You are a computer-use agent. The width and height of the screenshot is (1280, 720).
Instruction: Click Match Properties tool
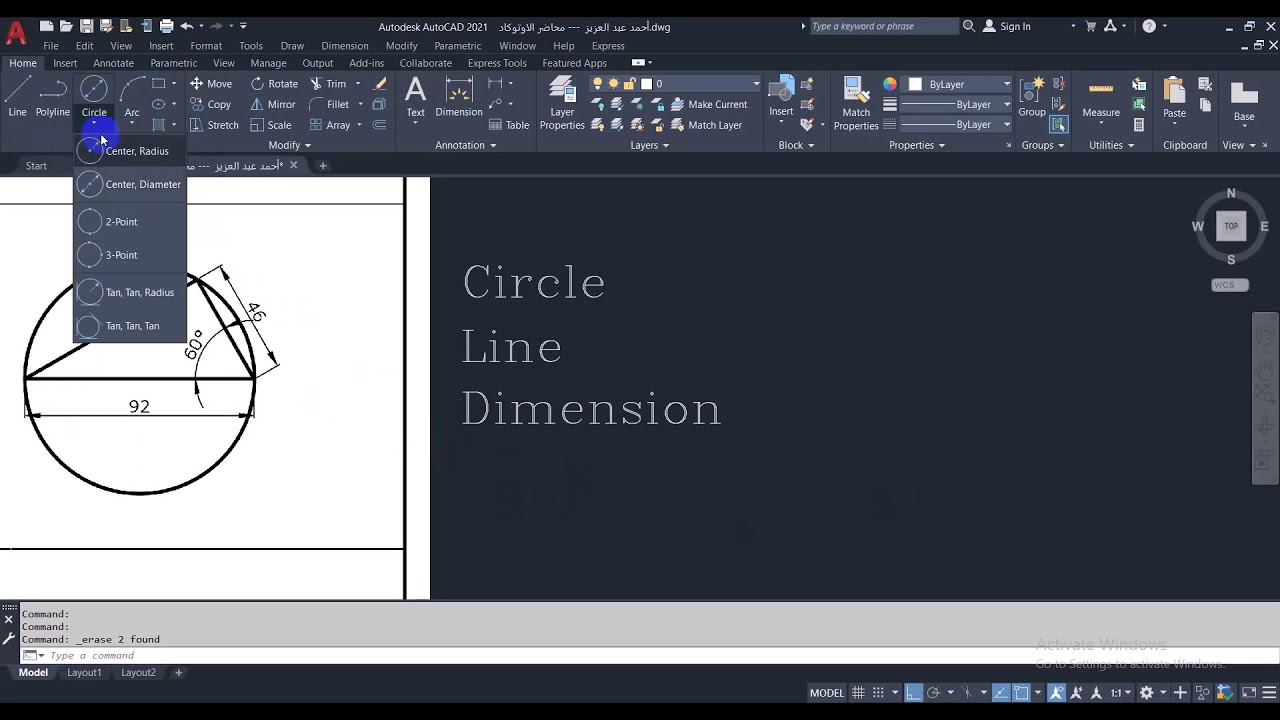click(x=856, y=104)
